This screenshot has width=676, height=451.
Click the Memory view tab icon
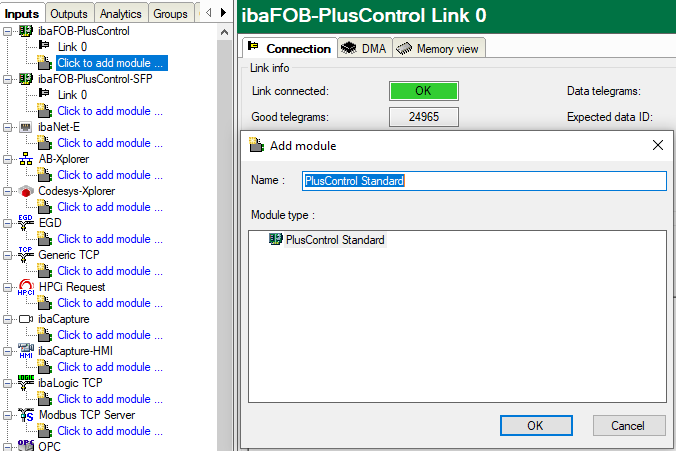404,49
